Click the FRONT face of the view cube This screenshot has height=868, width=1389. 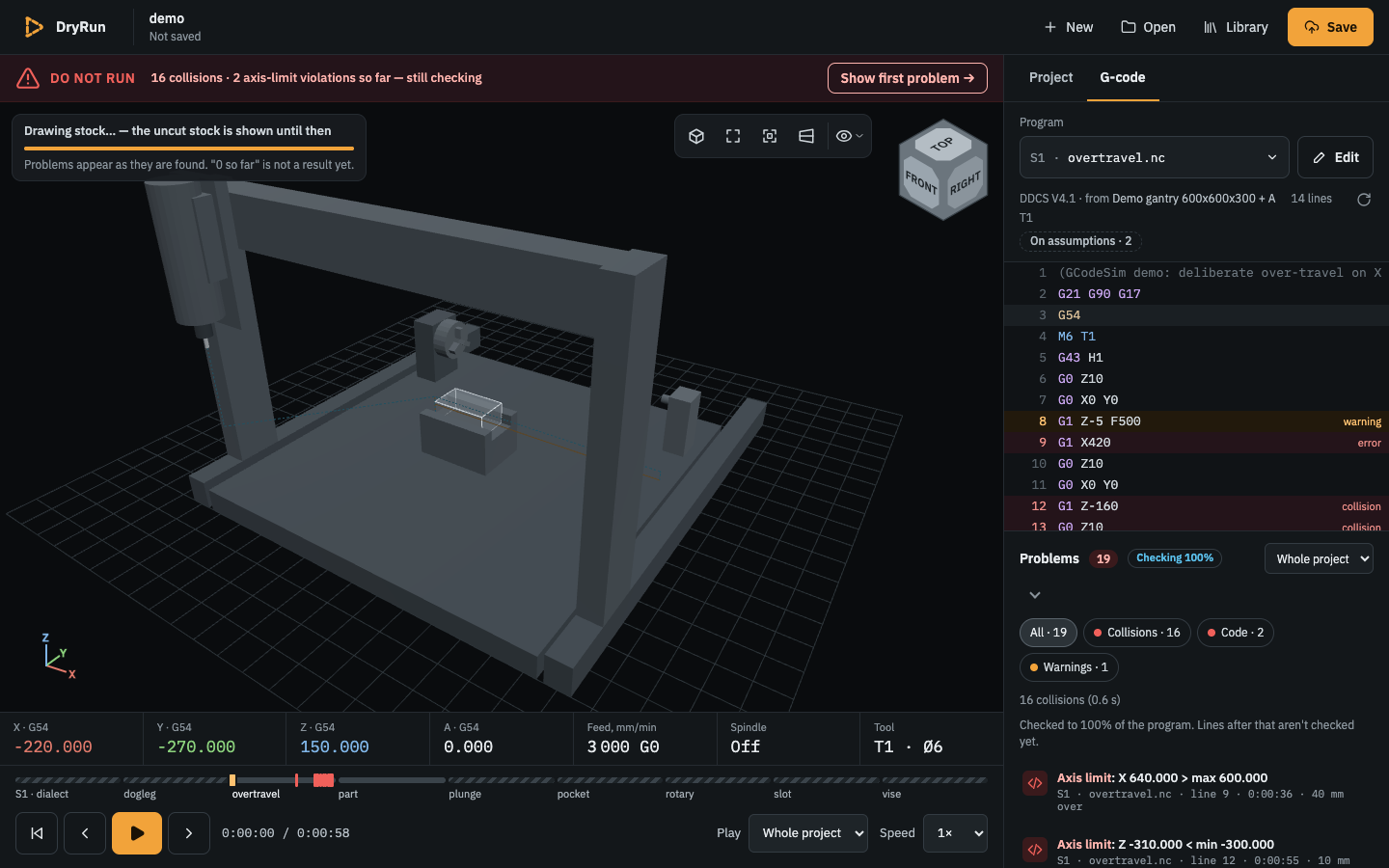point(919,183)
